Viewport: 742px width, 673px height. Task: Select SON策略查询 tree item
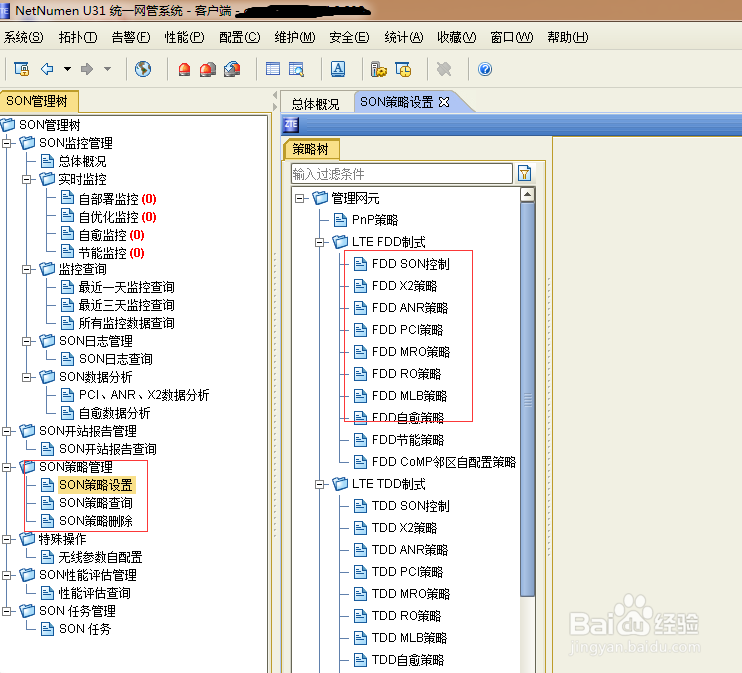pos(87,503)
